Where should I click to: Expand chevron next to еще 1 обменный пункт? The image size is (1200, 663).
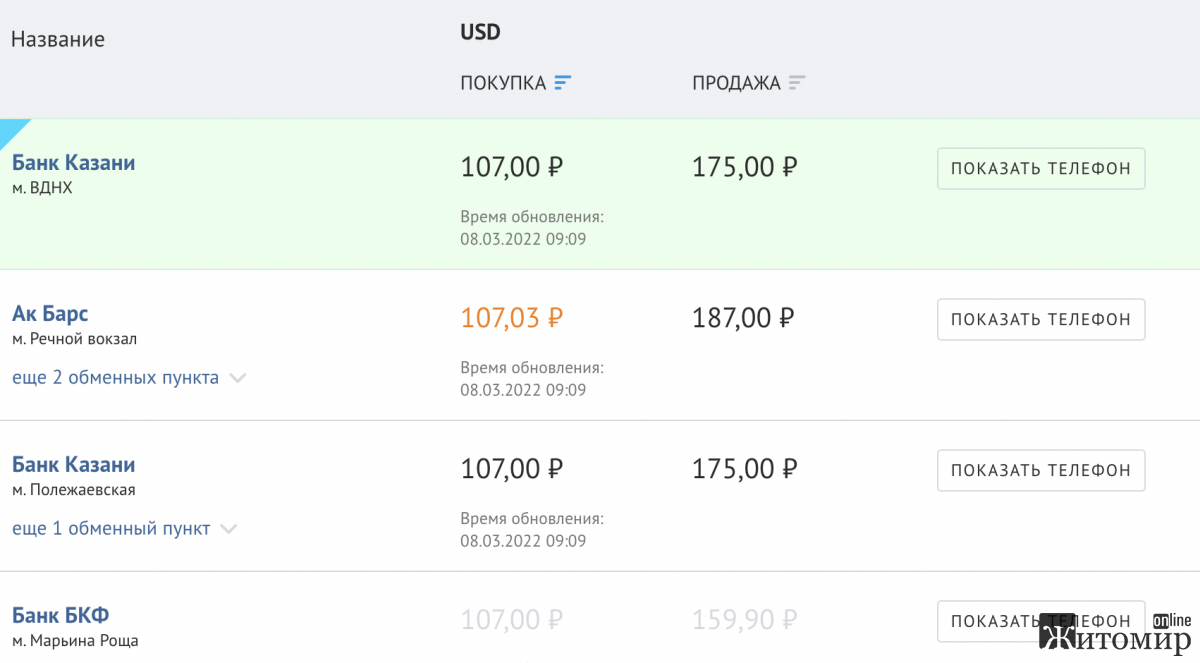(228, 529)
